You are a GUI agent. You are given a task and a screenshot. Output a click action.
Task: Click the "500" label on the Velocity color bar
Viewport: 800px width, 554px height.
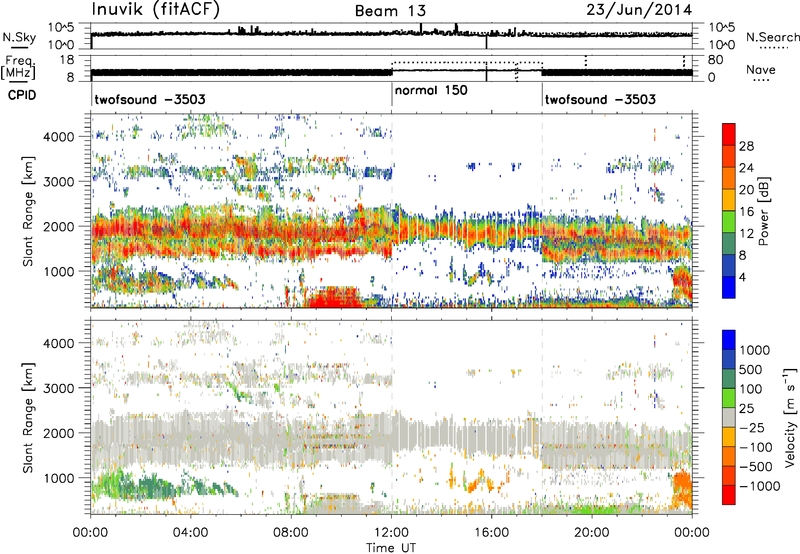[x=753, y=370]
